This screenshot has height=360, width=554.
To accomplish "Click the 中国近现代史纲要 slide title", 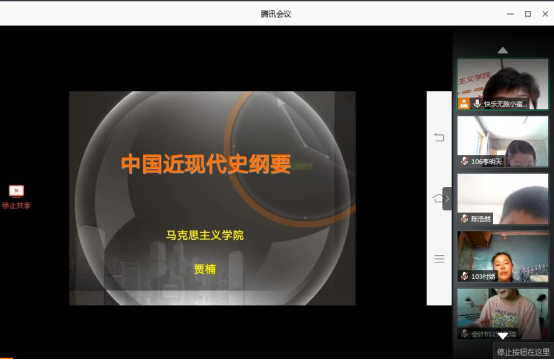I will [206, 164].
